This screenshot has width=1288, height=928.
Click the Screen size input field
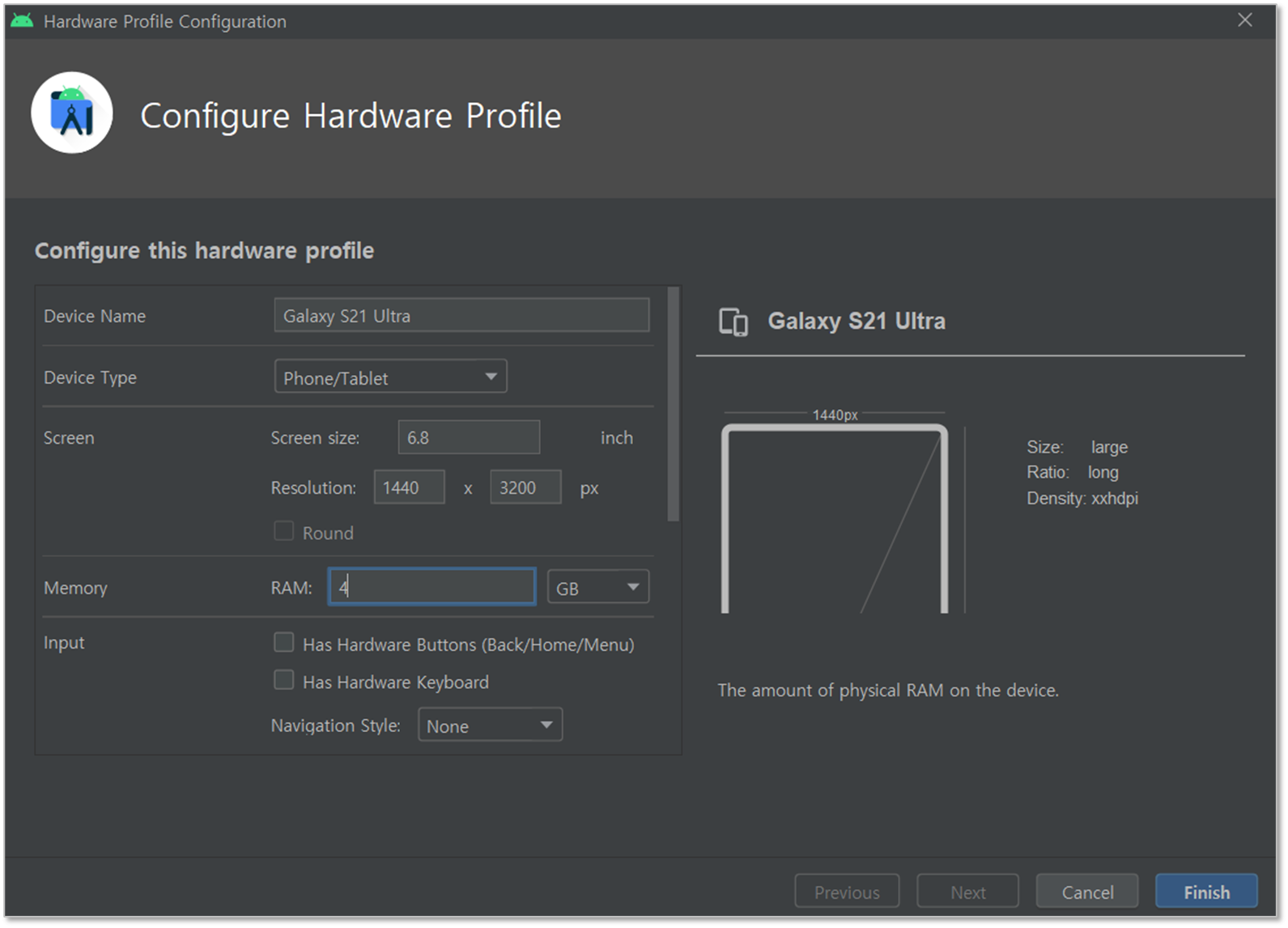tap(469, 437)
